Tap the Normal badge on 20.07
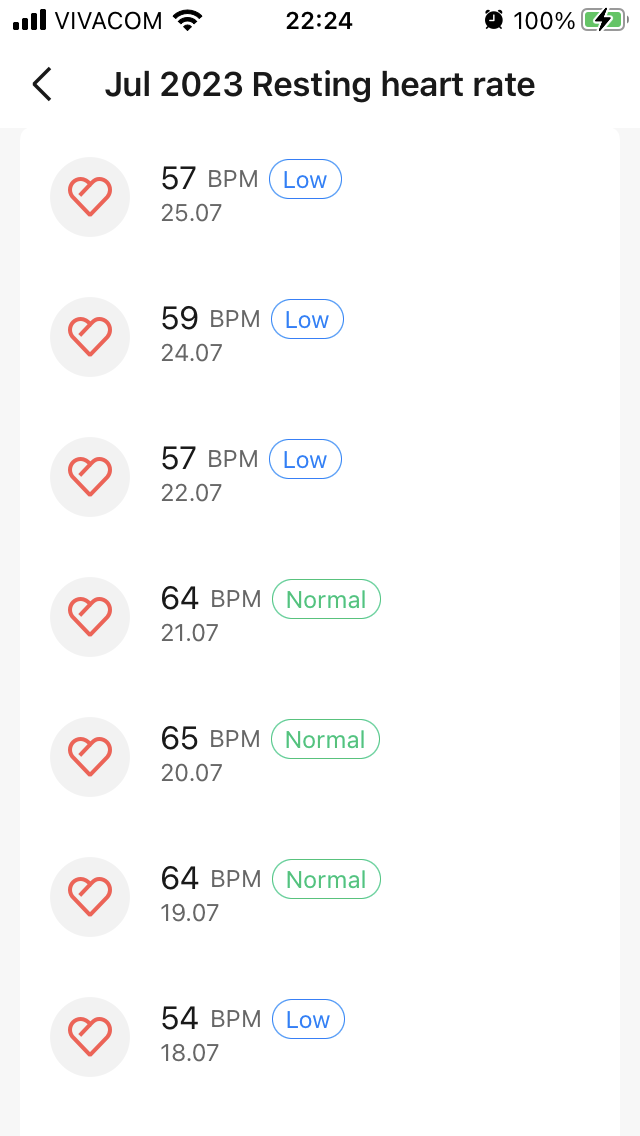The image size is (640, 1136). tap(325, 740)
